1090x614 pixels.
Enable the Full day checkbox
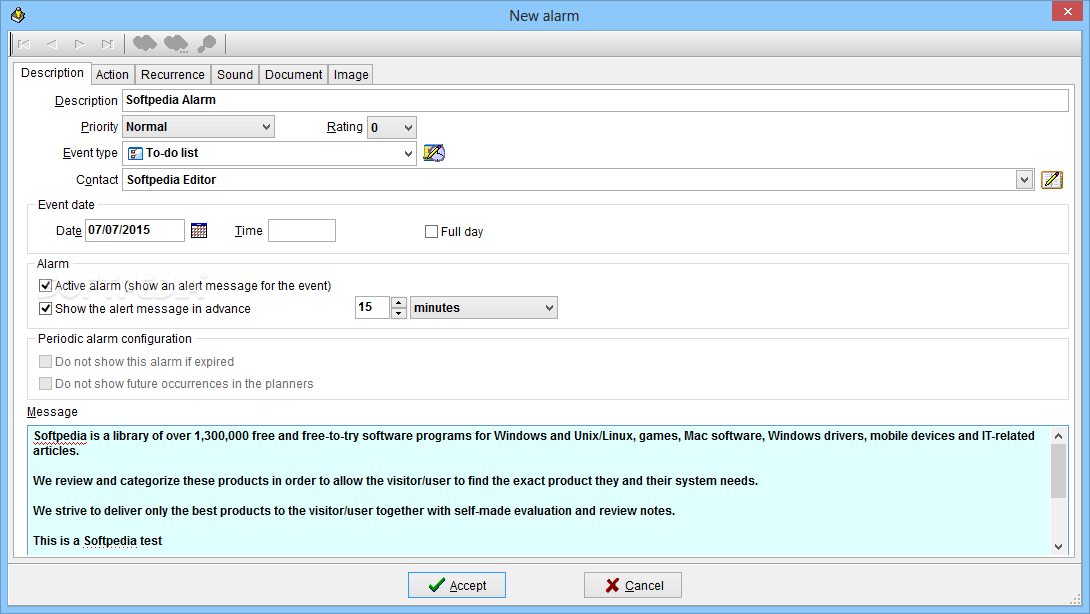tap(431, 232)
